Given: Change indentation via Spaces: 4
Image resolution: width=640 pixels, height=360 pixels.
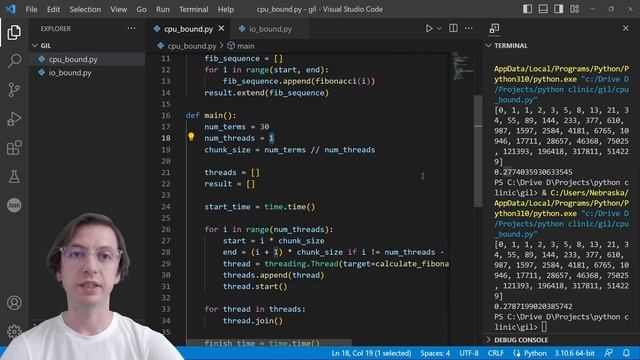Looking at the screenshot, I should pos(435,353).
